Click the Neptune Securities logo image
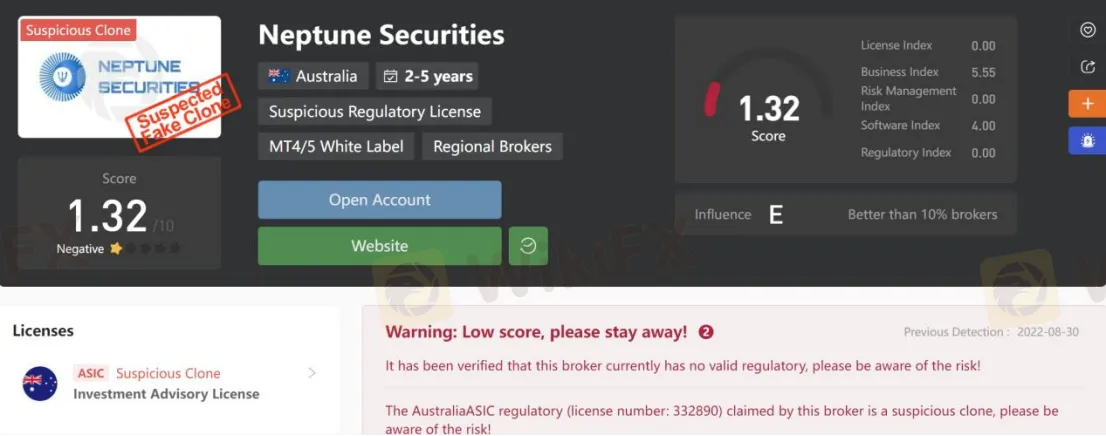 point(119,77)
